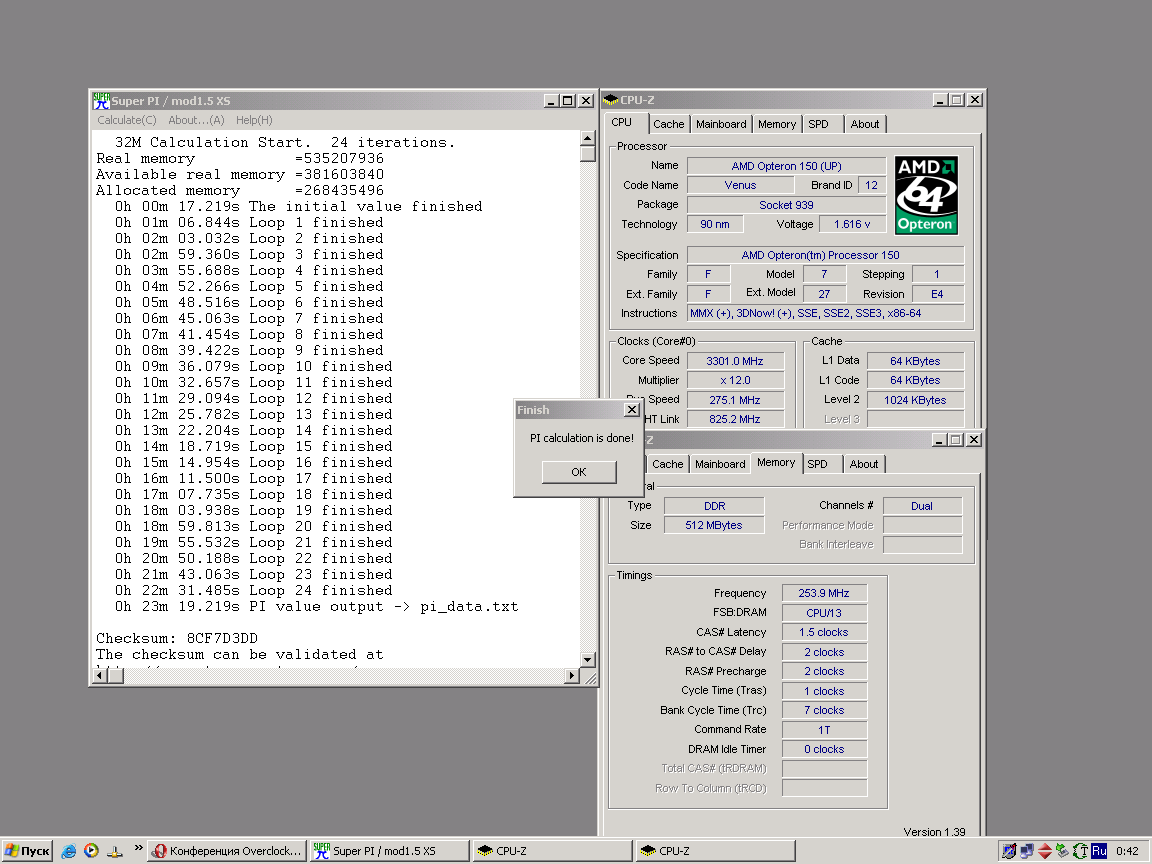Click the AMD64 Opteron logo image

click(926, 195)
